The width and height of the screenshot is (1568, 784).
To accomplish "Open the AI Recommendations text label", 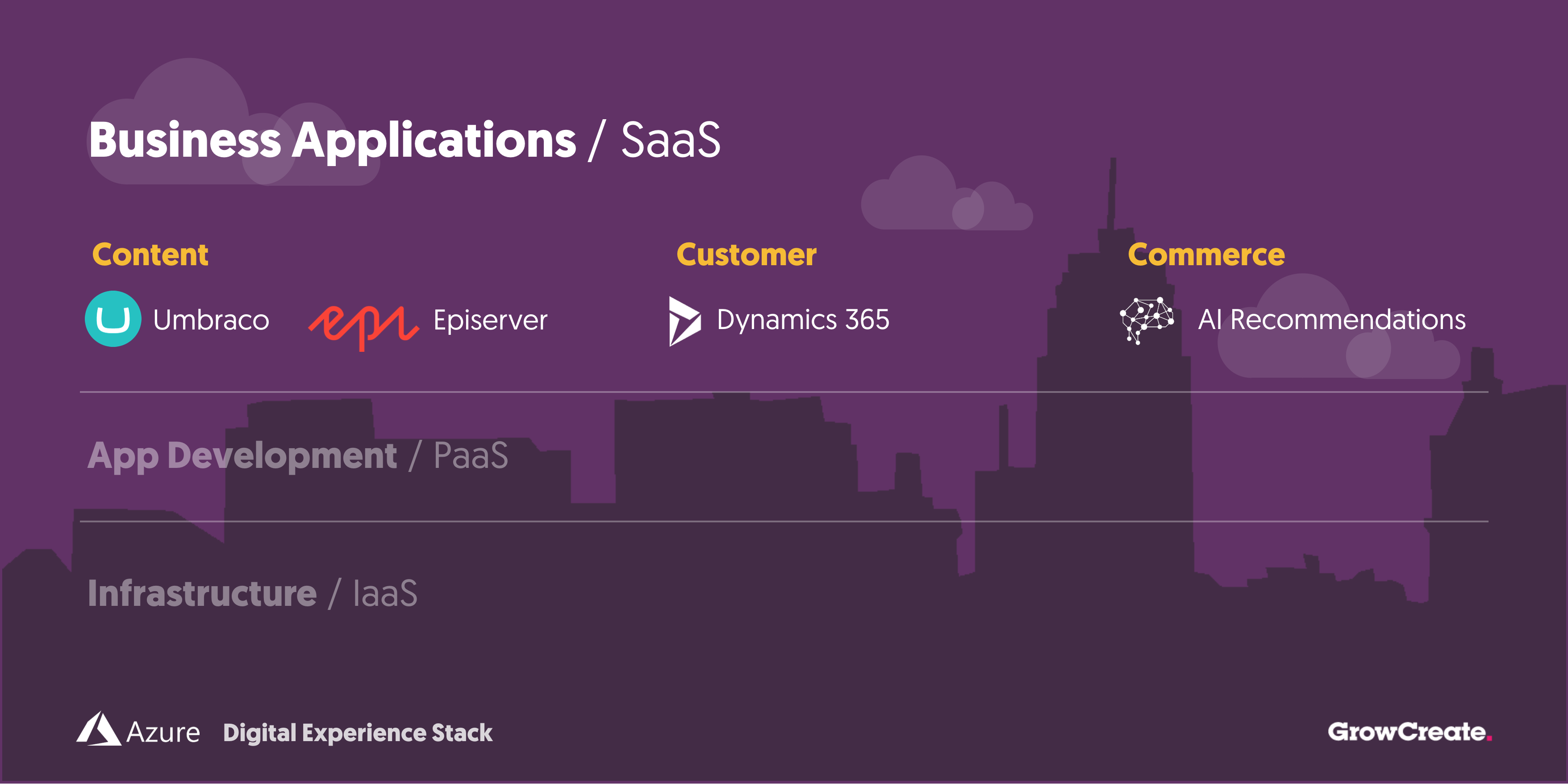I will 1331,320.
